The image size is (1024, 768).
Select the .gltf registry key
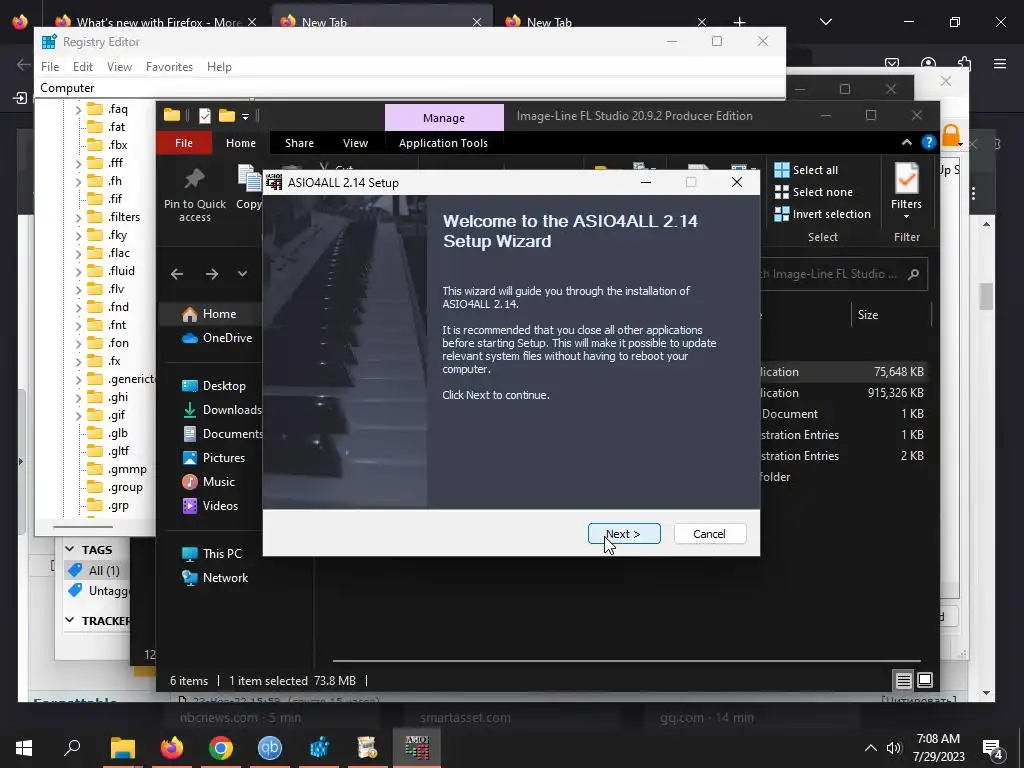[x=118, y=451]
